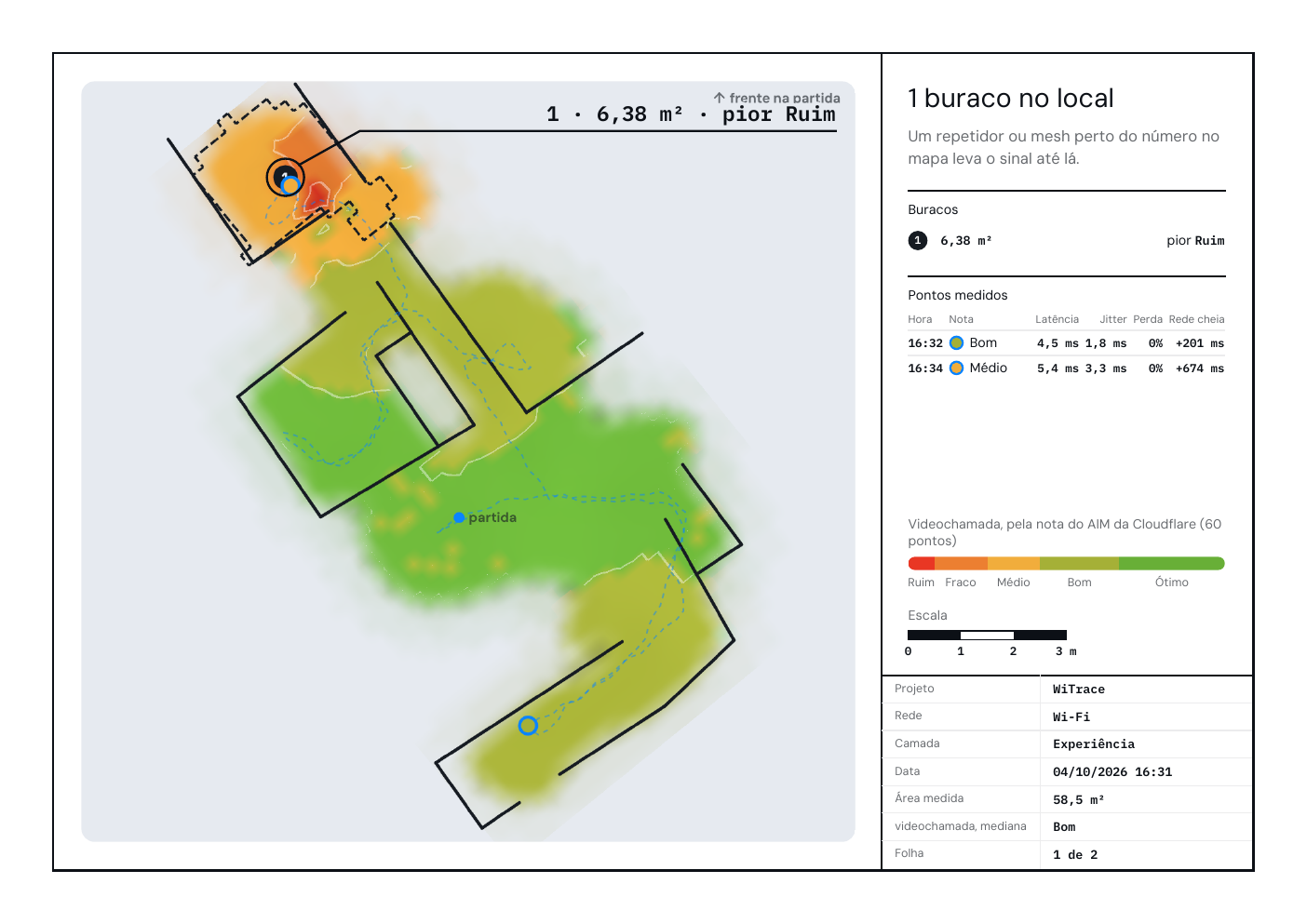
Task: Select the Bom value in the videochamada, mediana row
Action: [1064, 827]
